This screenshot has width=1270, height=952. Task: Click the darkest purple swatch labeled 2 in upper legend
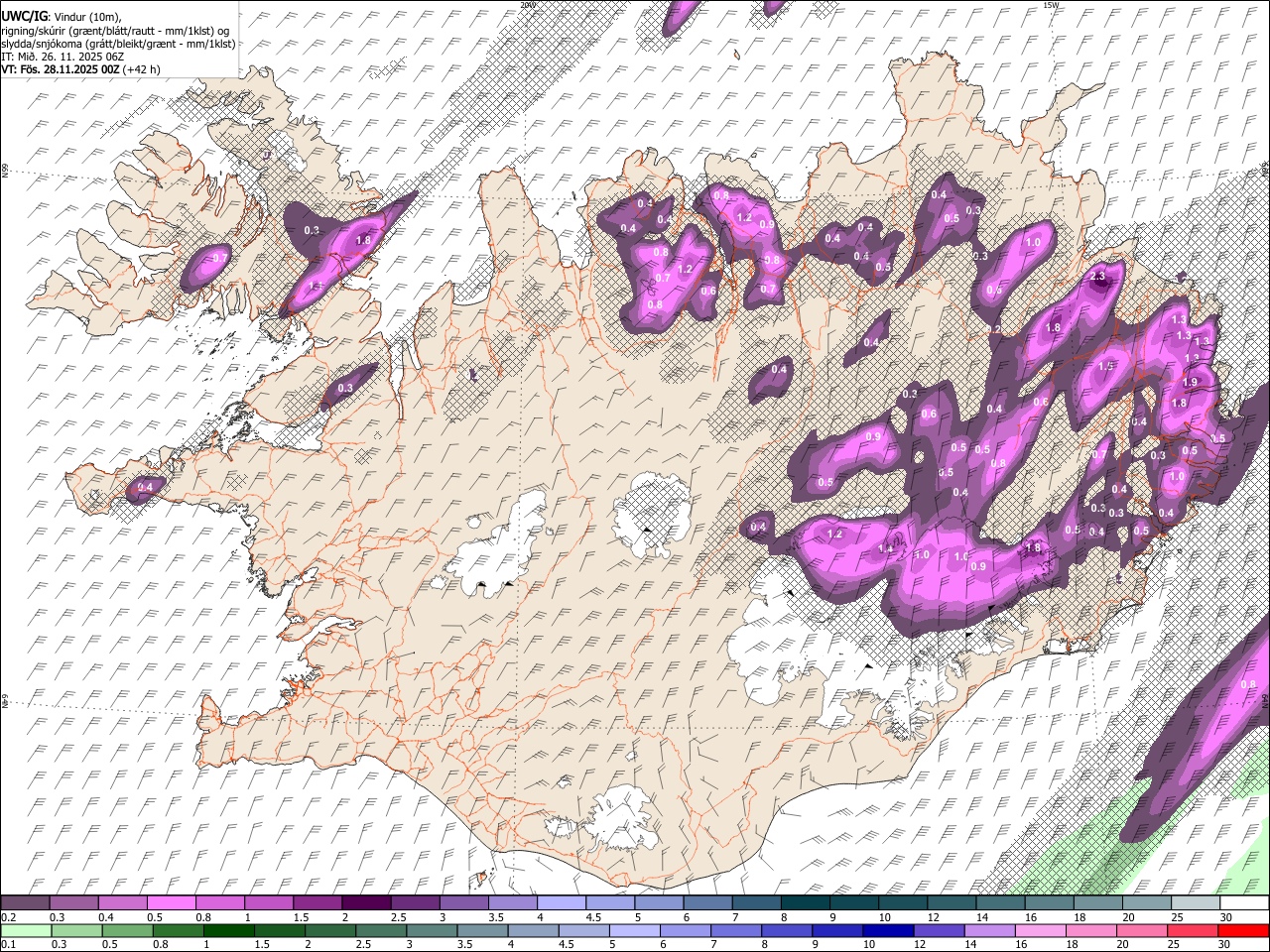tap(365, 903)
